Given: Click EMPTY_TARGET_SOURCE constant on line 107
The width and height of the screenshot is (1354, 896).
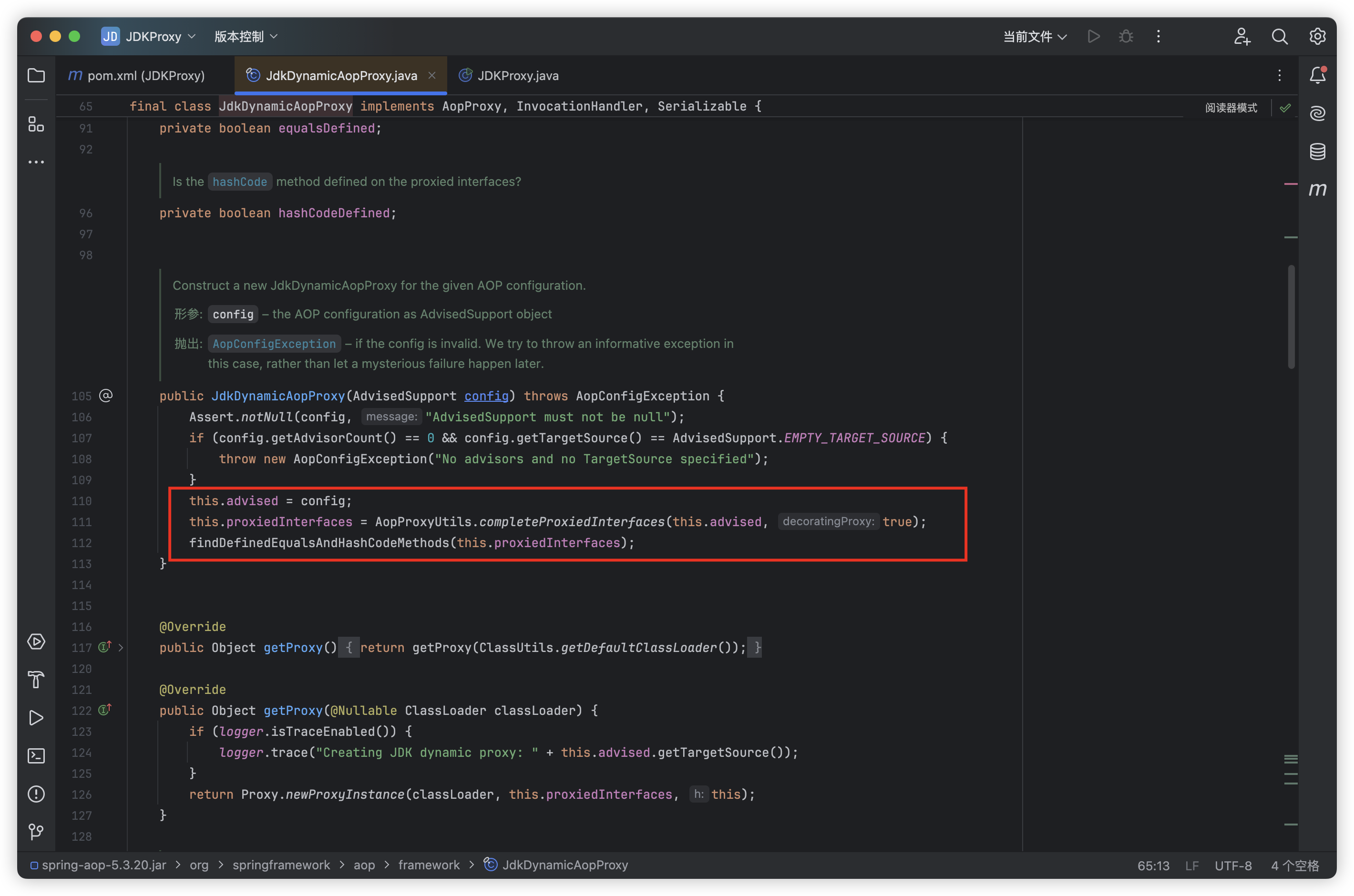Looking at the screenshot, I should click(854, 438).
